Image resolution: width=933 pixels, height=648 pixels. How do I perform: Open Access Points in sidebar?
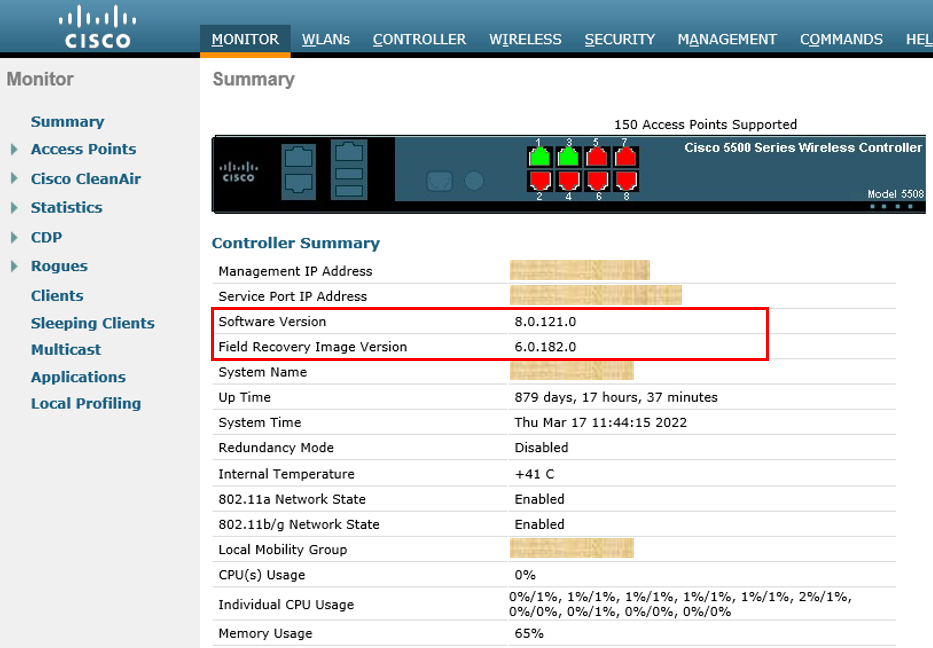pos(83,149)
